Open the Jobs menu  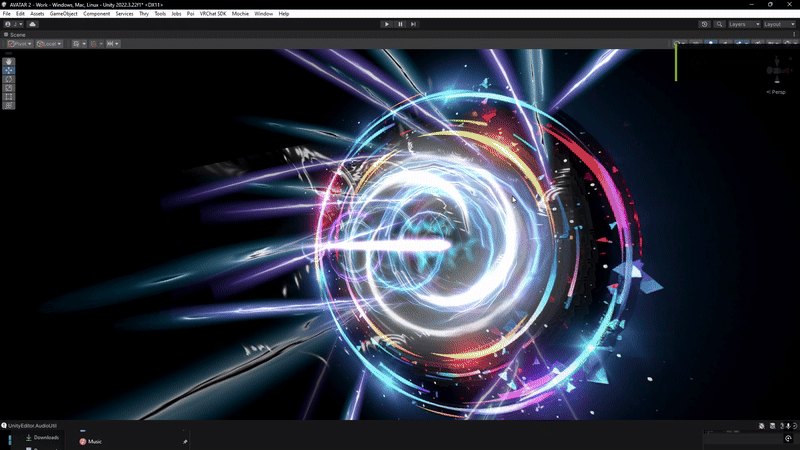pyautogui.click(x=176, y=14)
